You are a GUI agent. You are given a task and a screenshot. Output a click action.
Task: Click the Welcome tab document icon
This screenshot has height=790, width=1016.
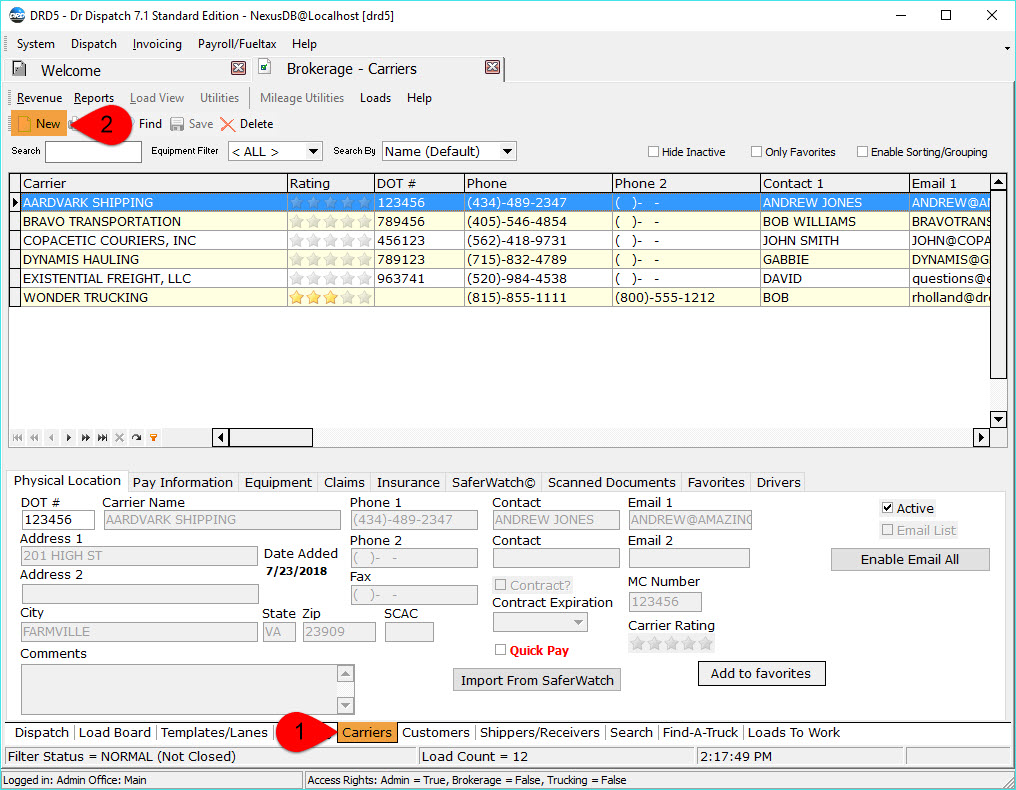[x=19, y=69]
